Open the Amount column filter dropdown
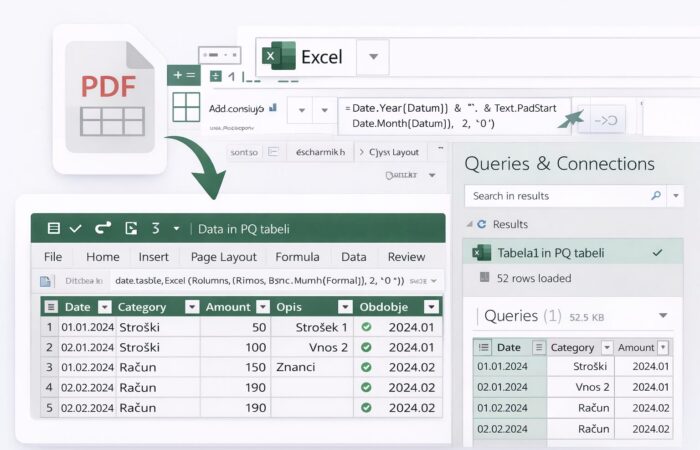 [x=263, y=307]
